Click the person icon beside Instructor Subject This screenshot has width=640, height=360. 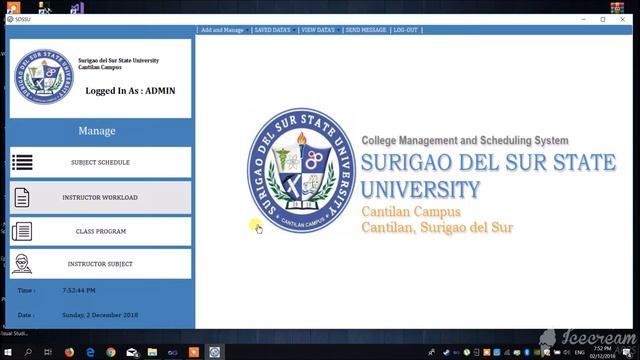(22, 264)
